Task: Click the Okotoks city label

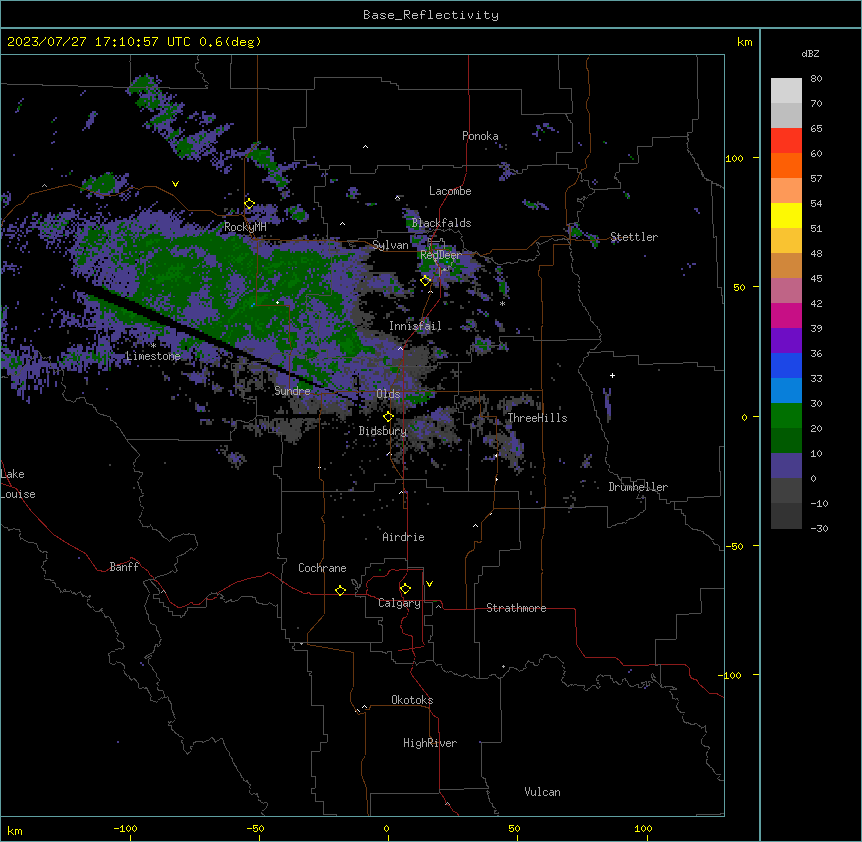Action: tap(412, 700)
